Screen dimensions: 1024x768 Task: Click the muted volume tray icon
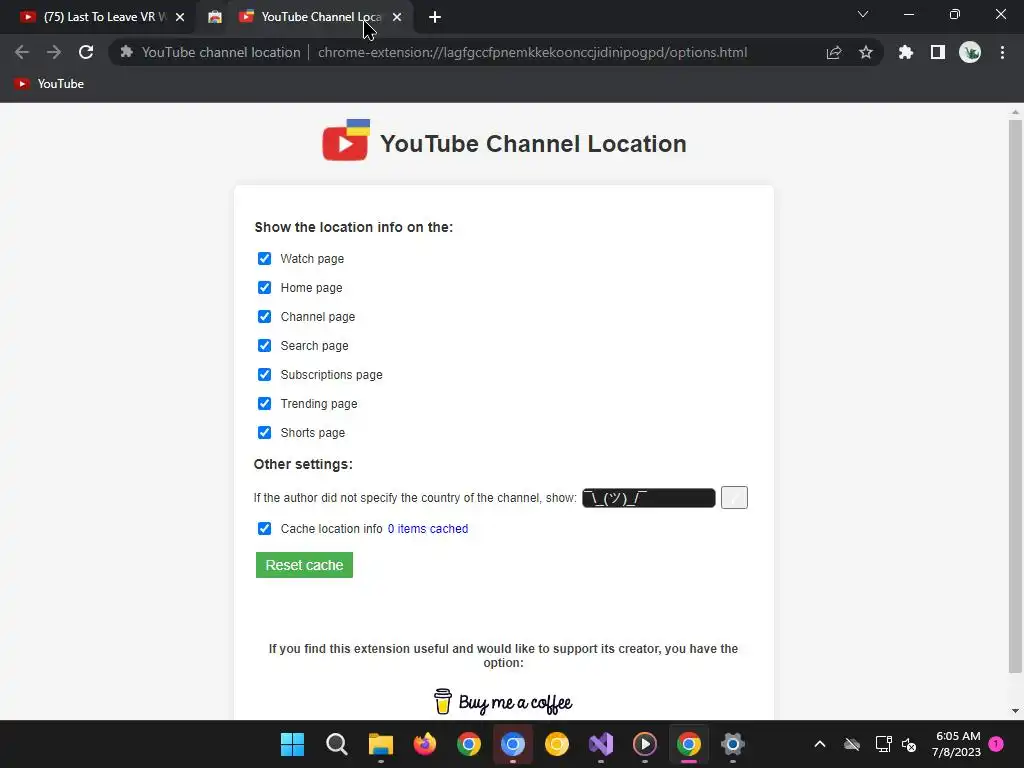[x=909, y=744]
